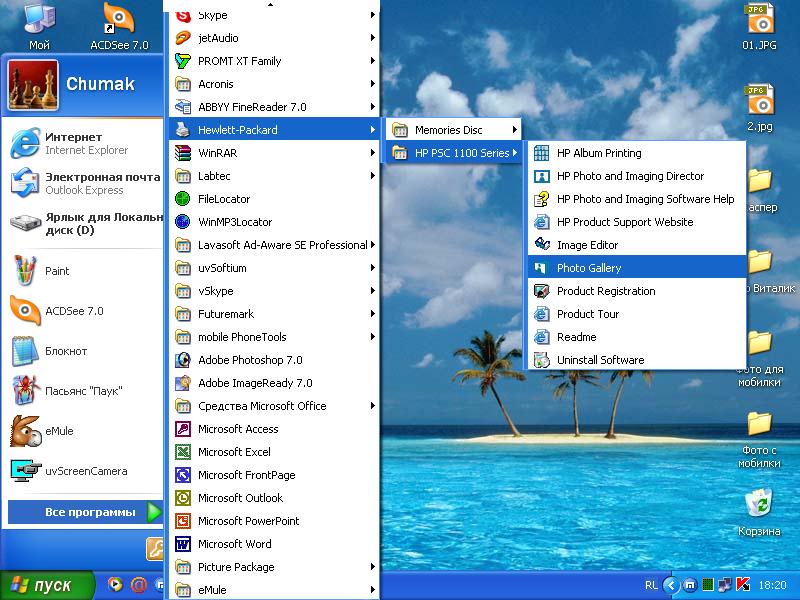Click the eMule icon in pinned list

25,431
